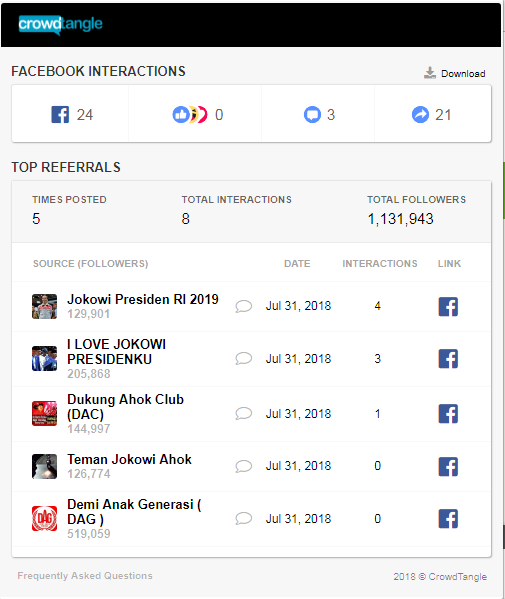Click the Facebook total interactions icon

coord(60,115)
